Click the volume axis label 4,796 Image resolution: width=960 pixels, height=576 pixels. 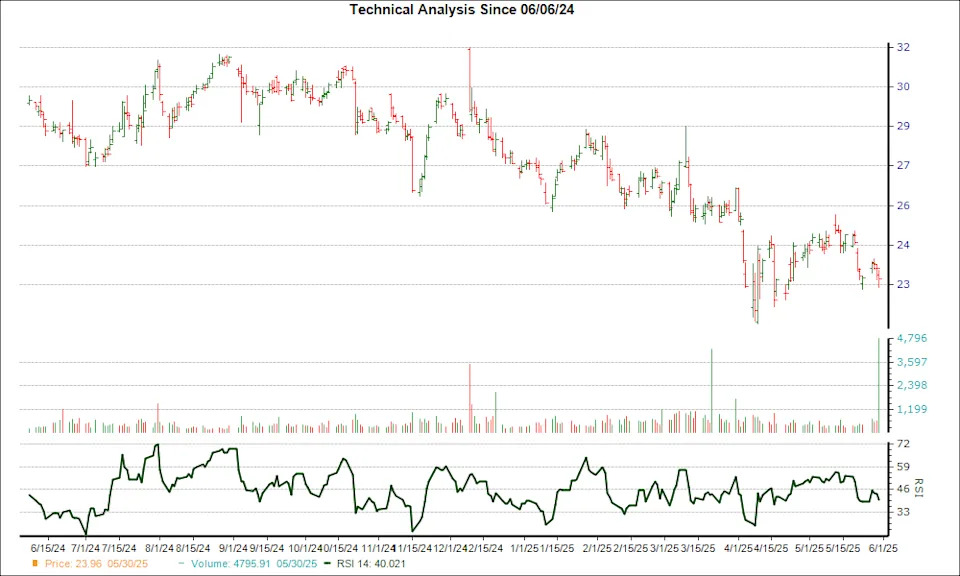(x=912, y=338)
